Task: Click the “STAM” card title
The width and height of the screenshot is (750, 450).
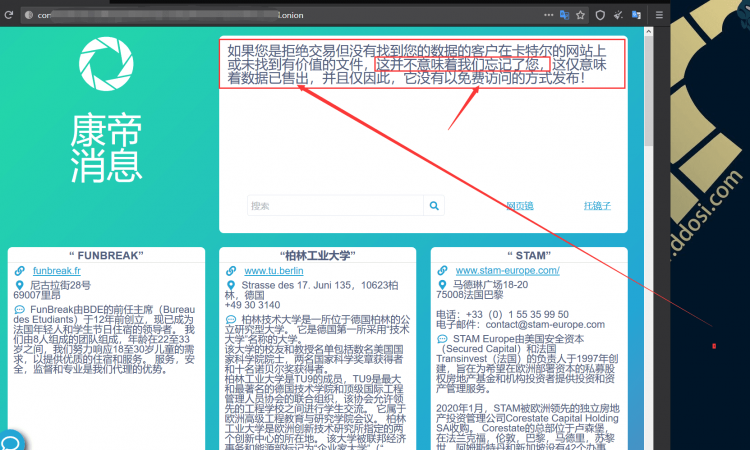Action: [529, 255]
